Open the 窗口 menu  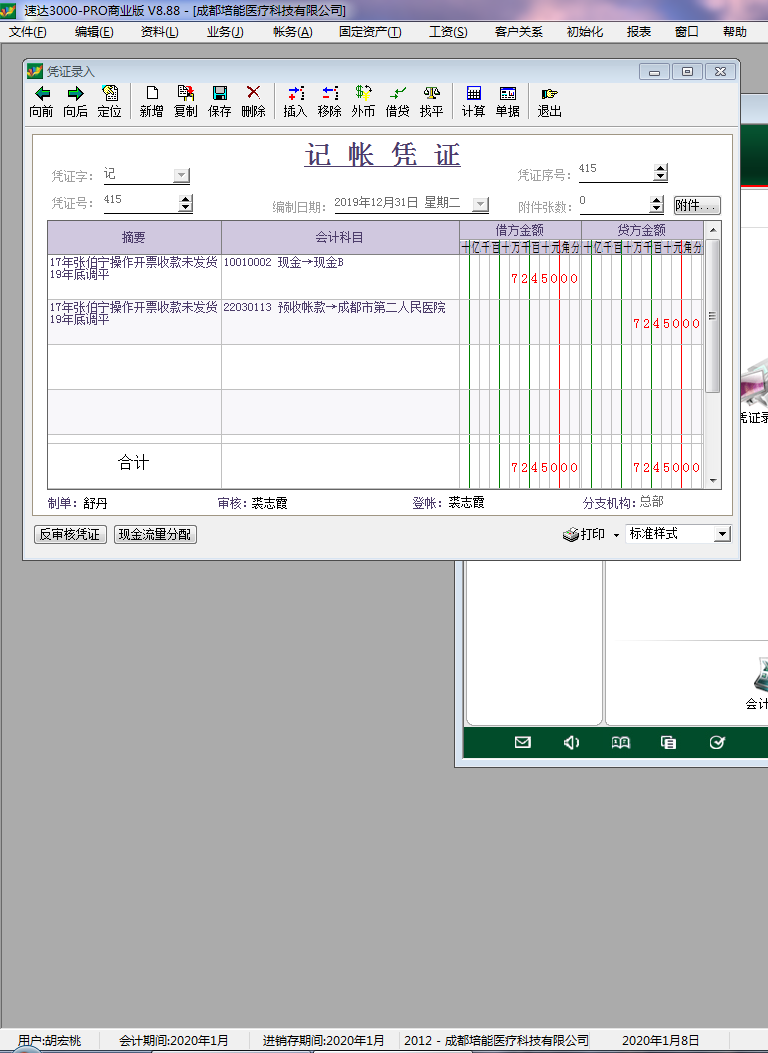pos(687,32)
